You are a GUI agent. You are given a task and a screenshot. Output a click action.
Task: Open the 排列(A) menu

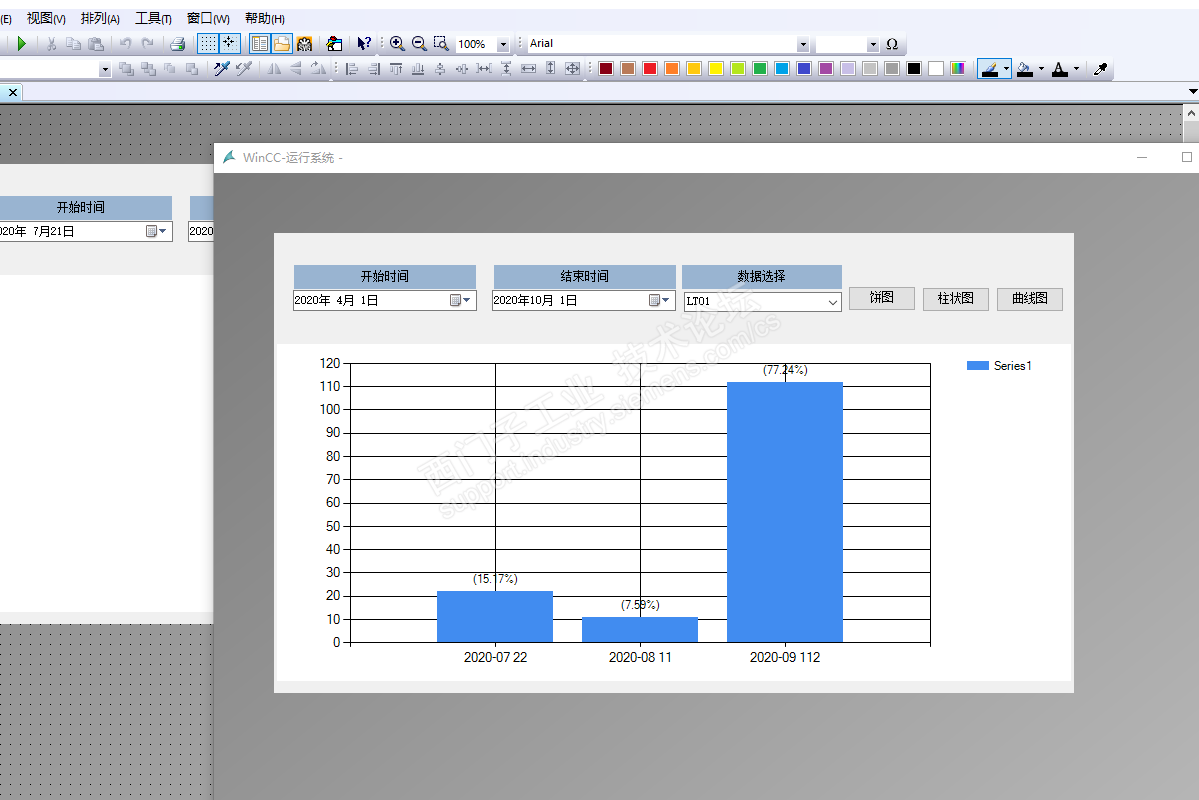pos(100,18)
